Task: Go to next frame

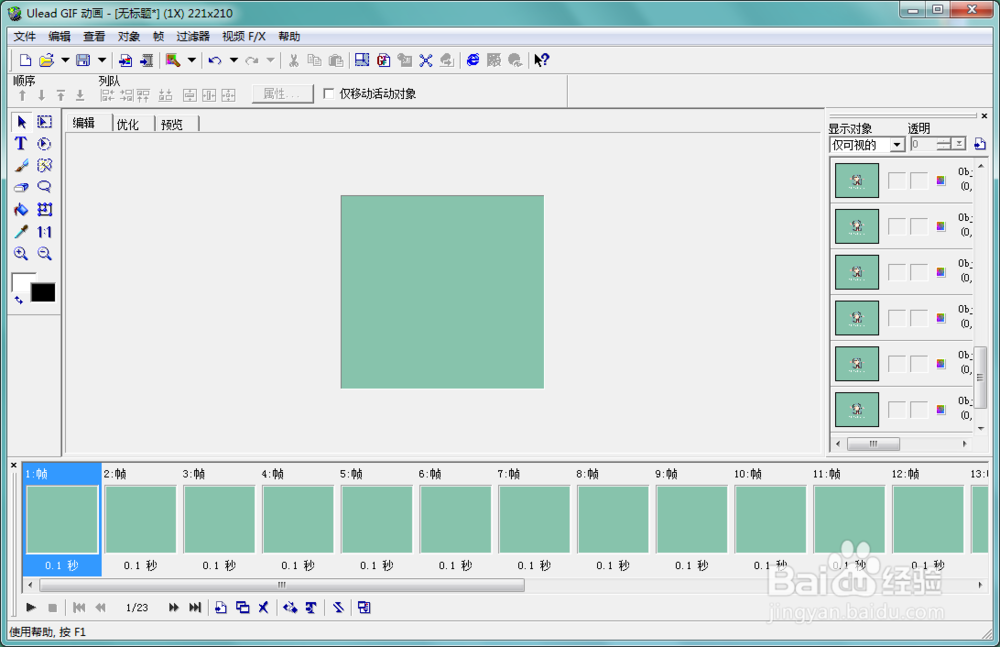Action: coord(173,607)
